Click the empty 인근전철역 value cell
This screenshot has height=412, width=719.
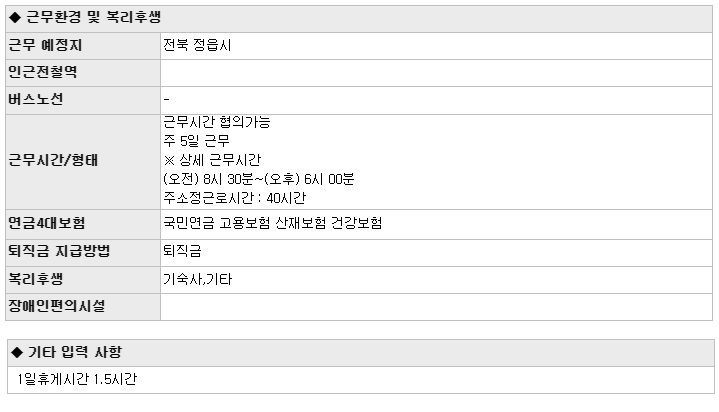coord(436,73)
